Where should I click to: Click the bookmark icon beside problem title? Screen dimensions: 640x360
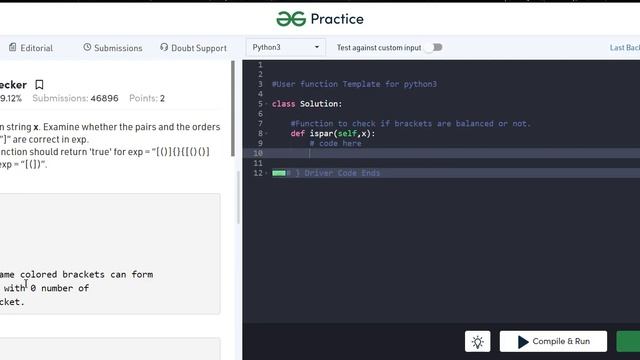(39, 84)
